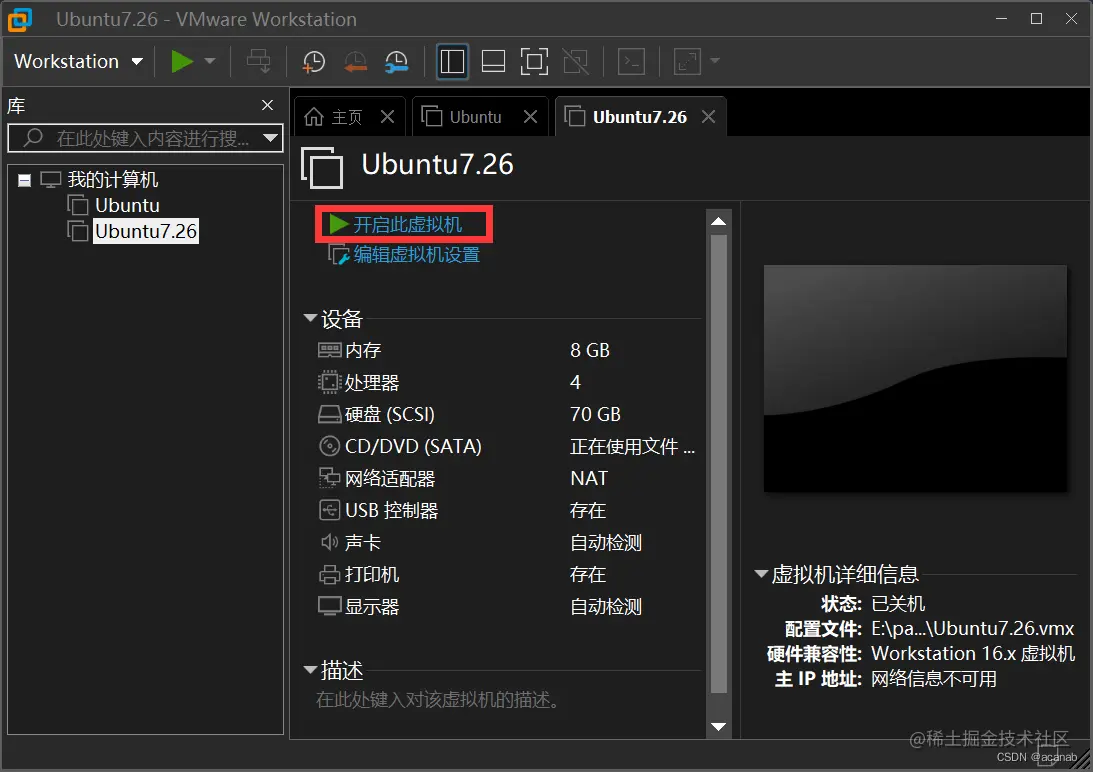Click the 8 GB memory value

pos(590,350)
